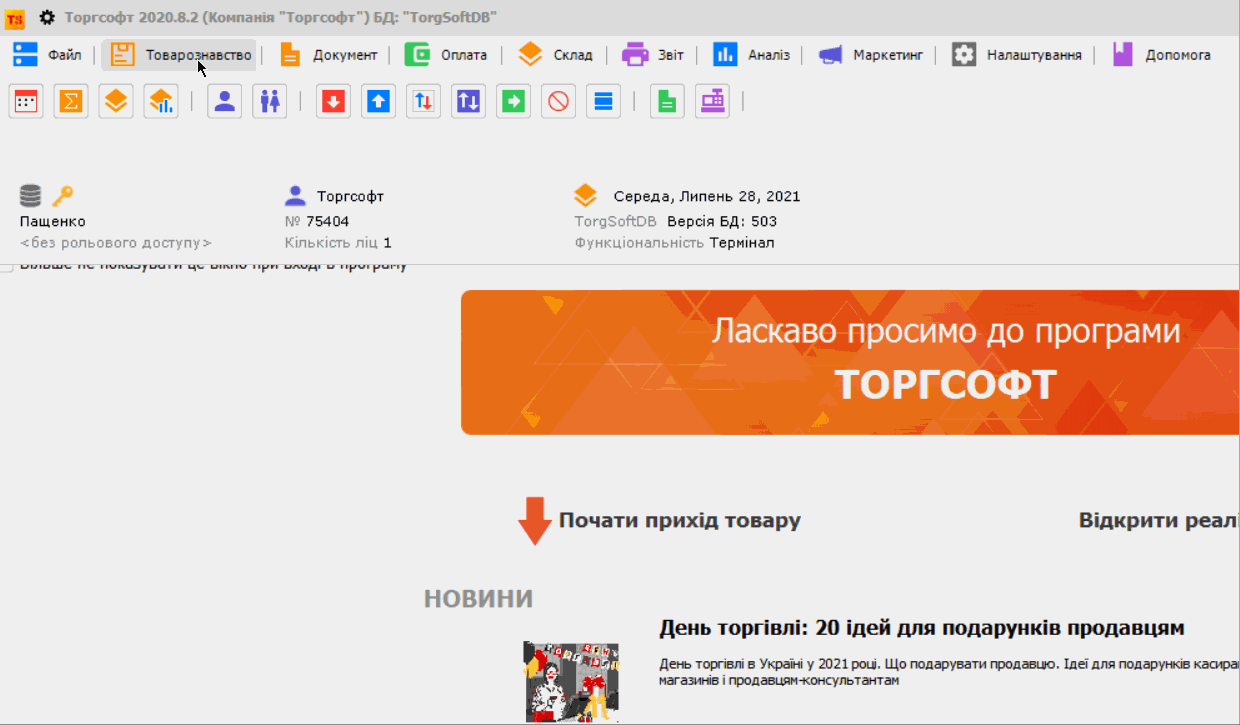Image resolution: width=1240 pixels, height=725 pixels.
Task: Open the День торгівлі news headline
Action: [x=921, y=628]
